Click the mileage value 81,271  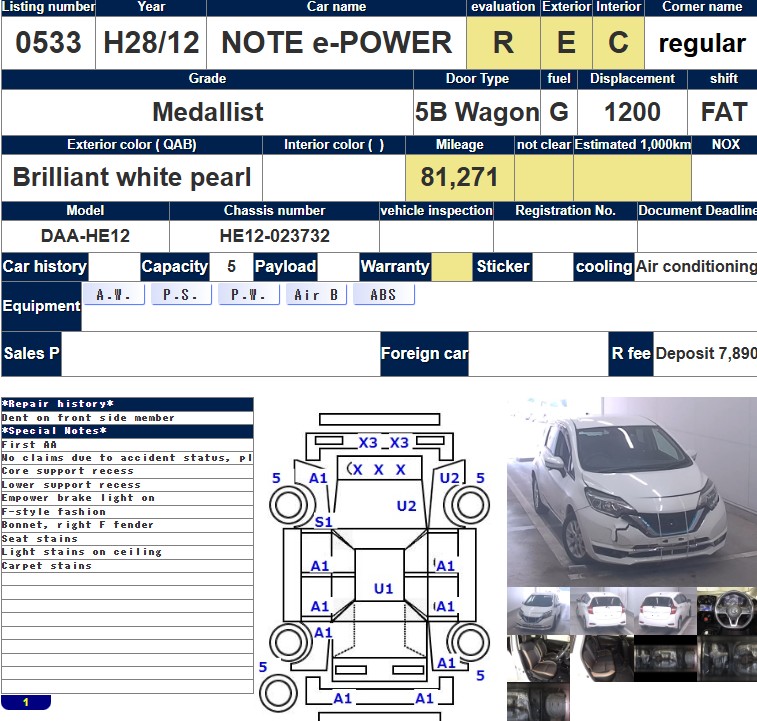[x=459, y=177]
